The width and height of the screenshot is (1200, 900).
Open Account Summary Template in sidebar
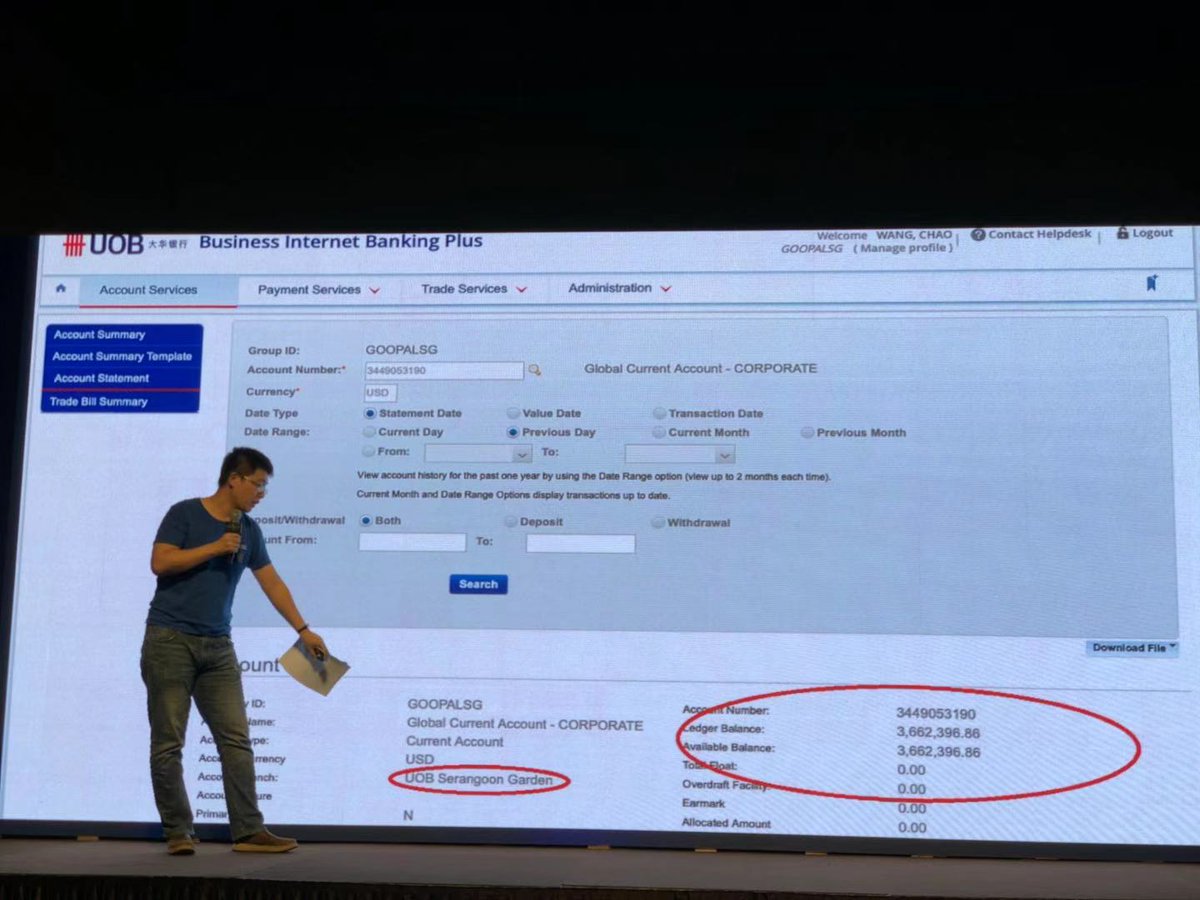click(x=122, y=357)
